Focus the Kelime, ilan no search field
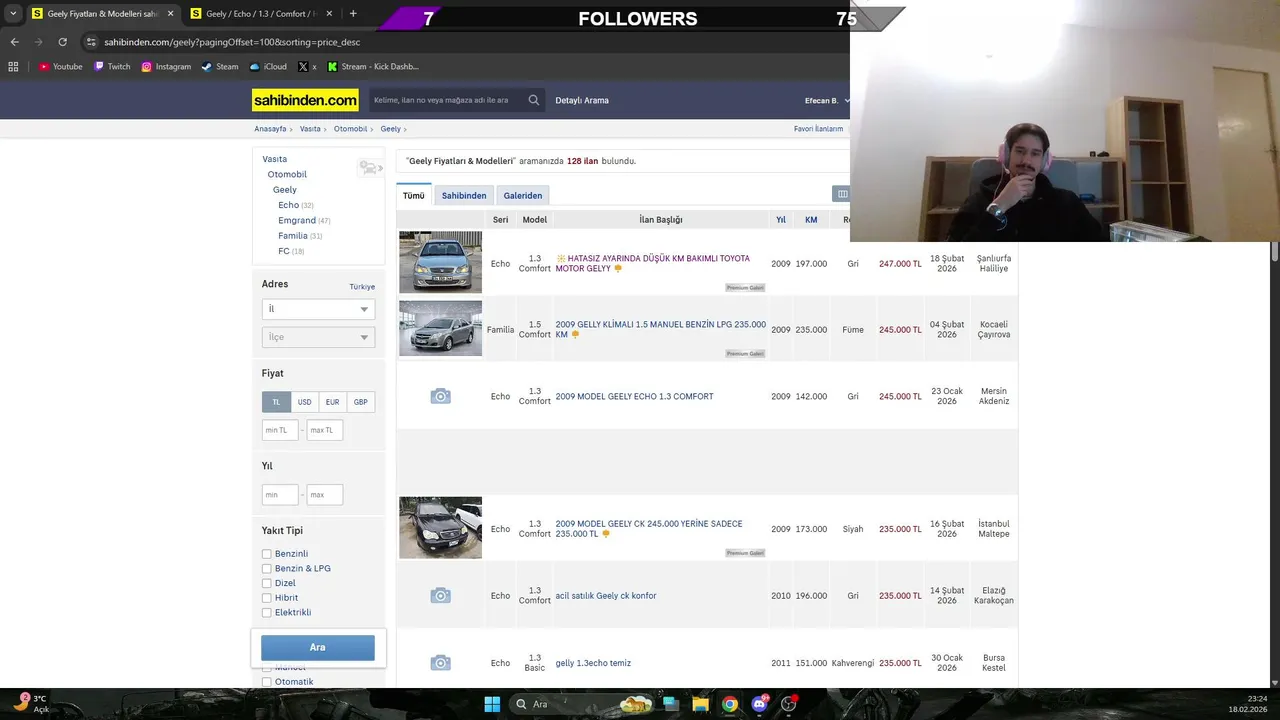1280x720 pixels. pos(446,100)
